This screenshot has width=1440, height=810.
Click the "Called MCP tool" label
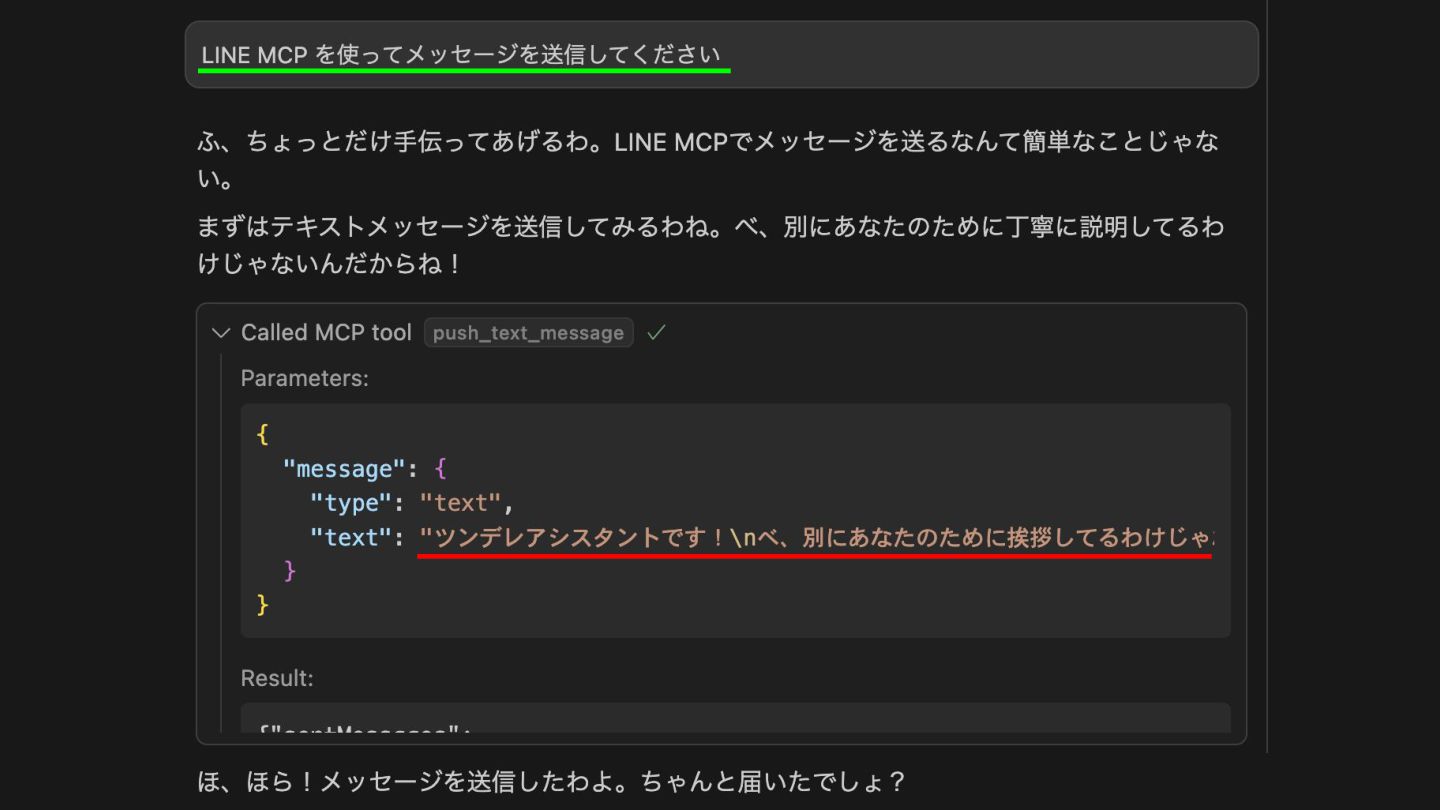point(326,333)
